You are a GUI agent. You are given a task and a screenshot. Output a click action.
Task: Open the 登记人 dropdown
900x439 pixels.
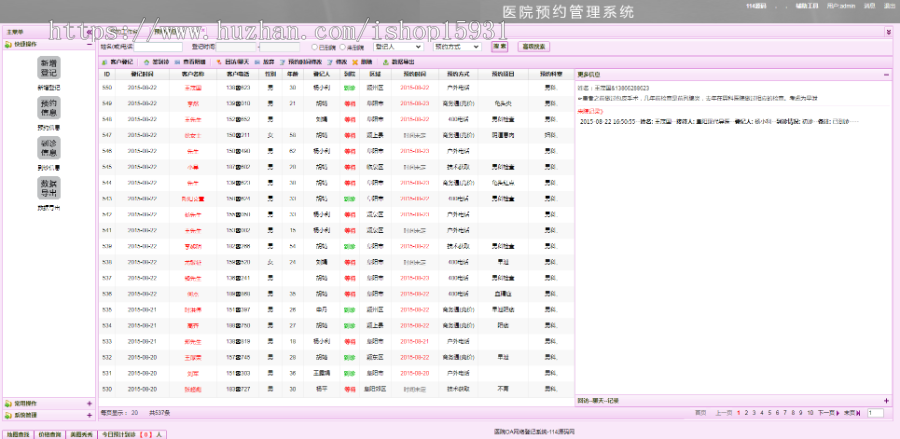(398, 47)
